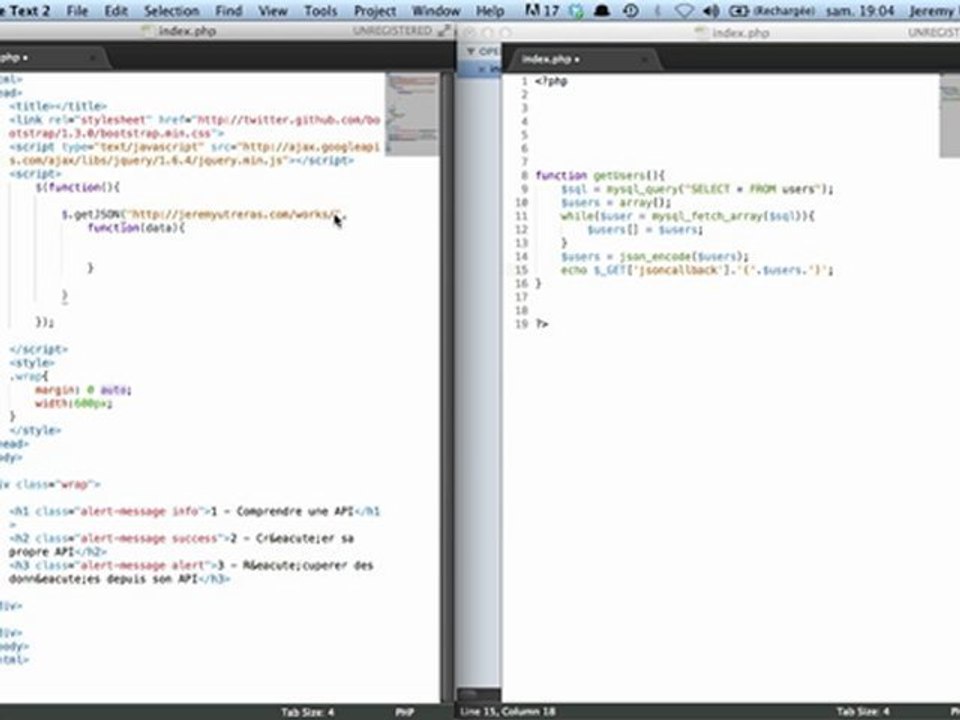Screen dimensions: 960x720
Task: Click the while mysql_fetch_array line
Action: click(x=688, y=216)
